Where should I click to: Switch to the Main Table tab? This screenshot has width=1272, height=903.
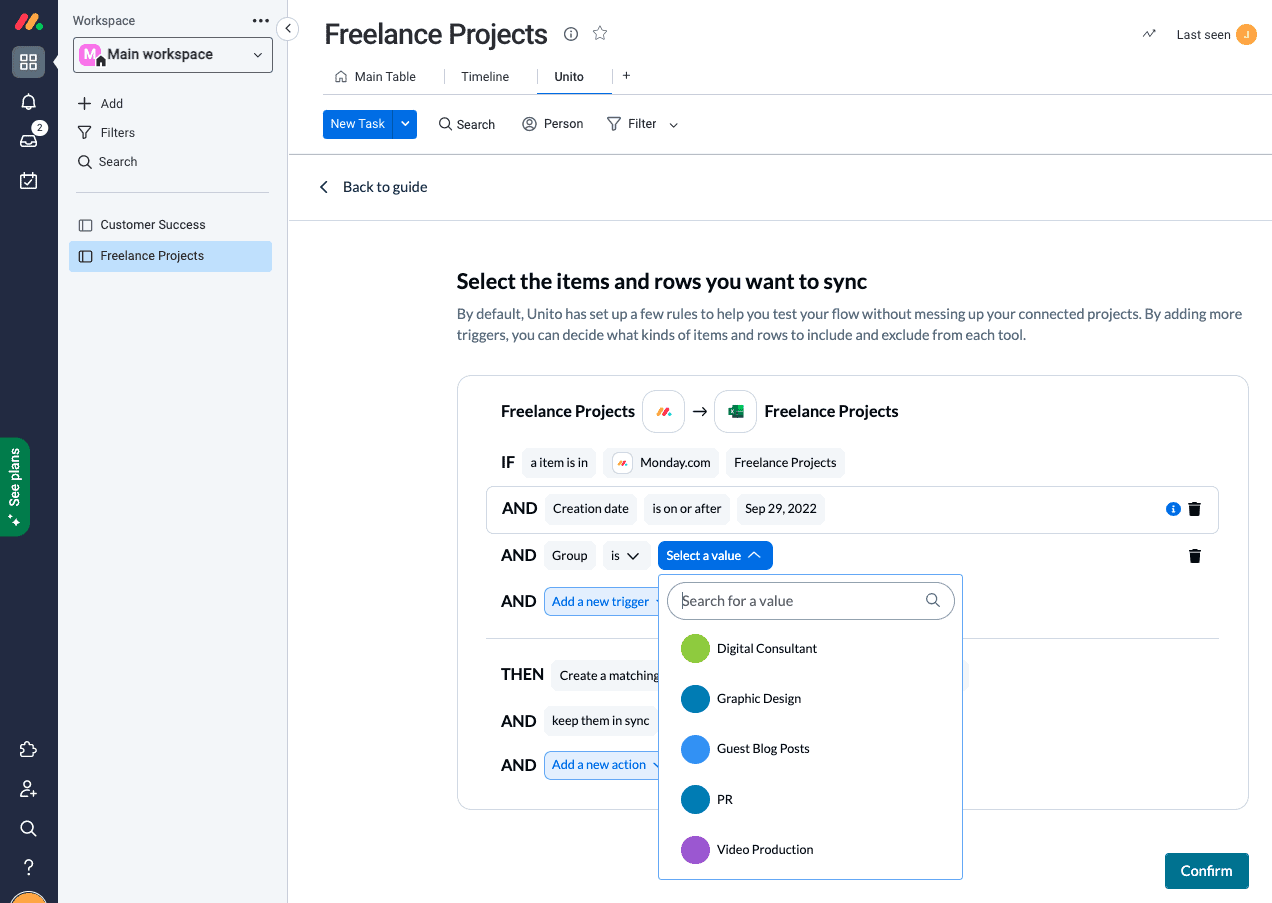375,76
